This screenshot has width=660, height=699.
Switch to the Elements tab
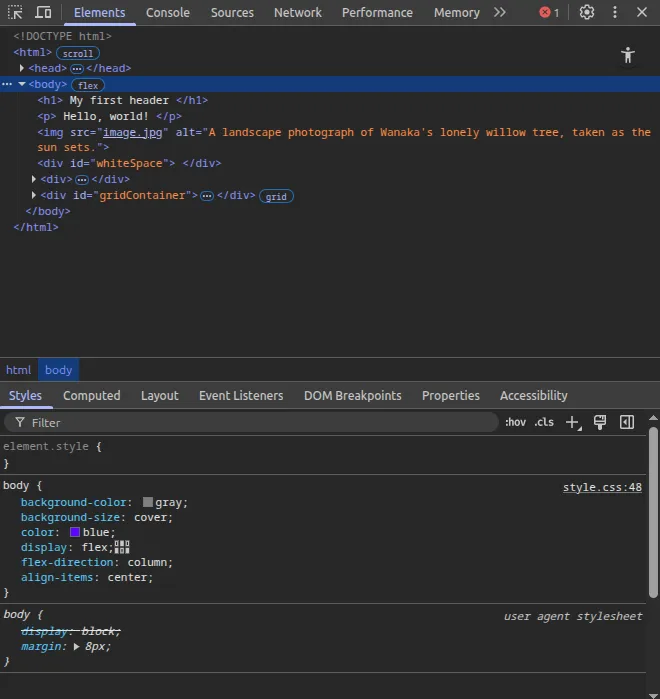[99, 12]
